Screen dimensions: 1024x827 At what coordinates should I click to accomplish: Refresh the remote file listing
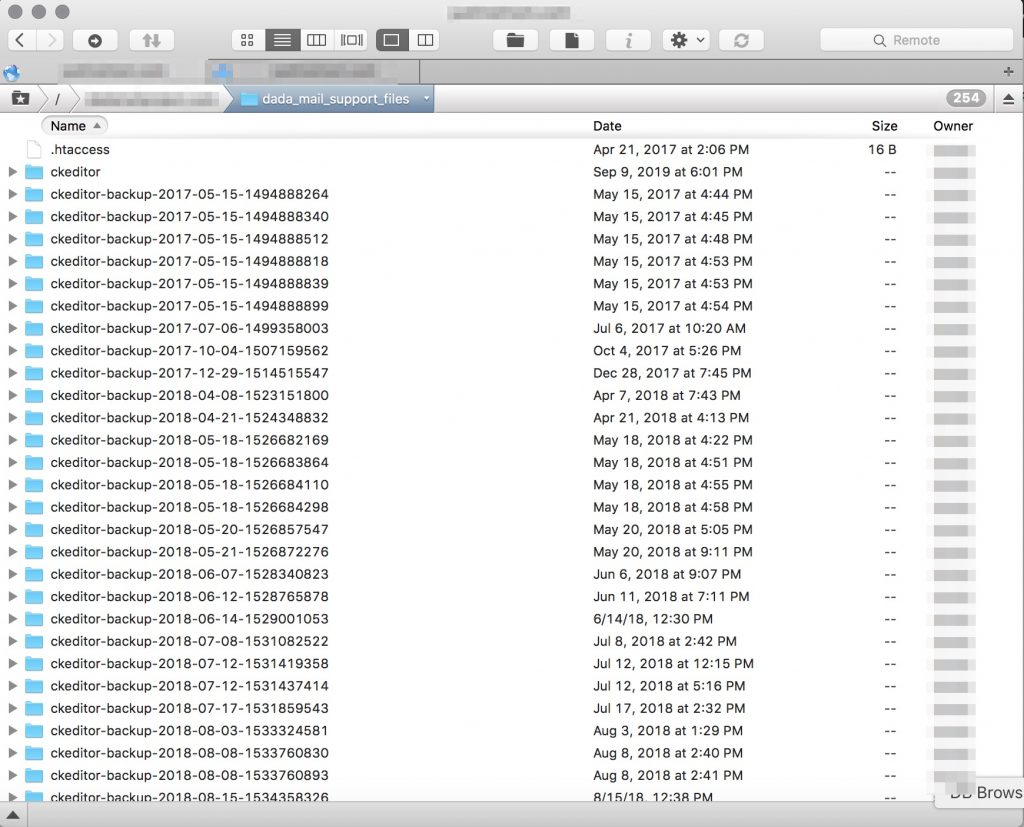741,41
